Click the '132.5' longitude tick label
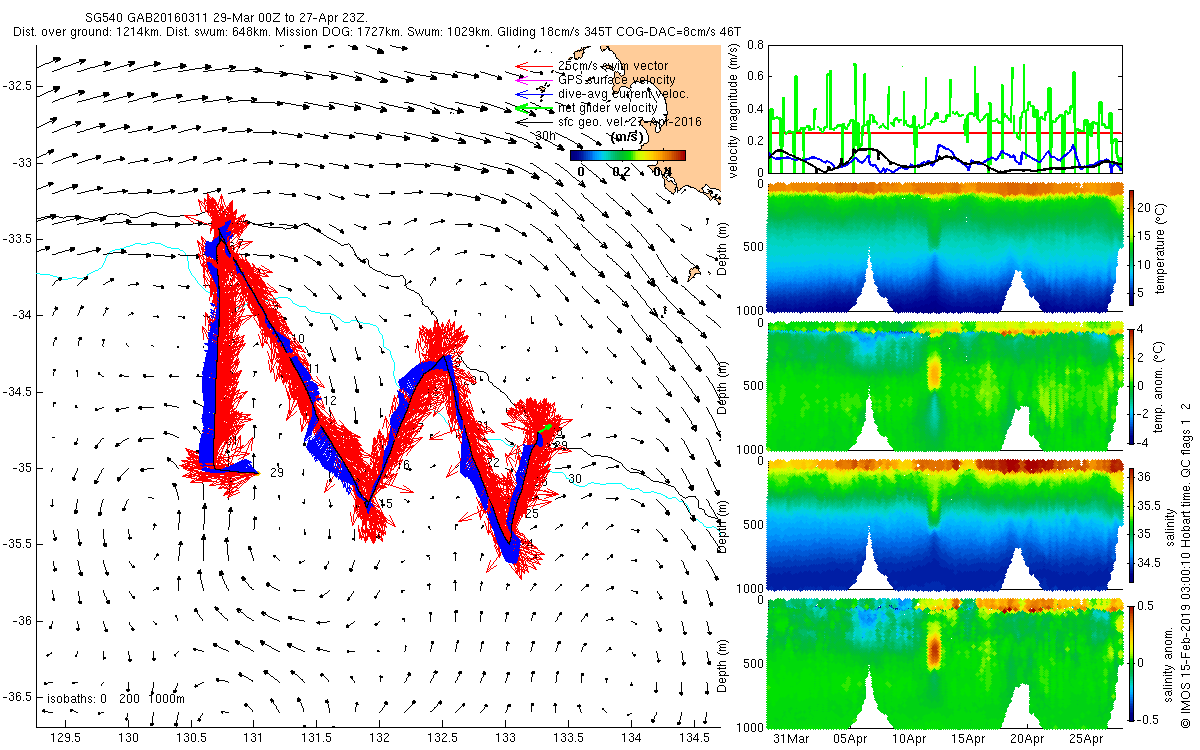Viewport: 1200px width, 750px height. coord(443,738)
